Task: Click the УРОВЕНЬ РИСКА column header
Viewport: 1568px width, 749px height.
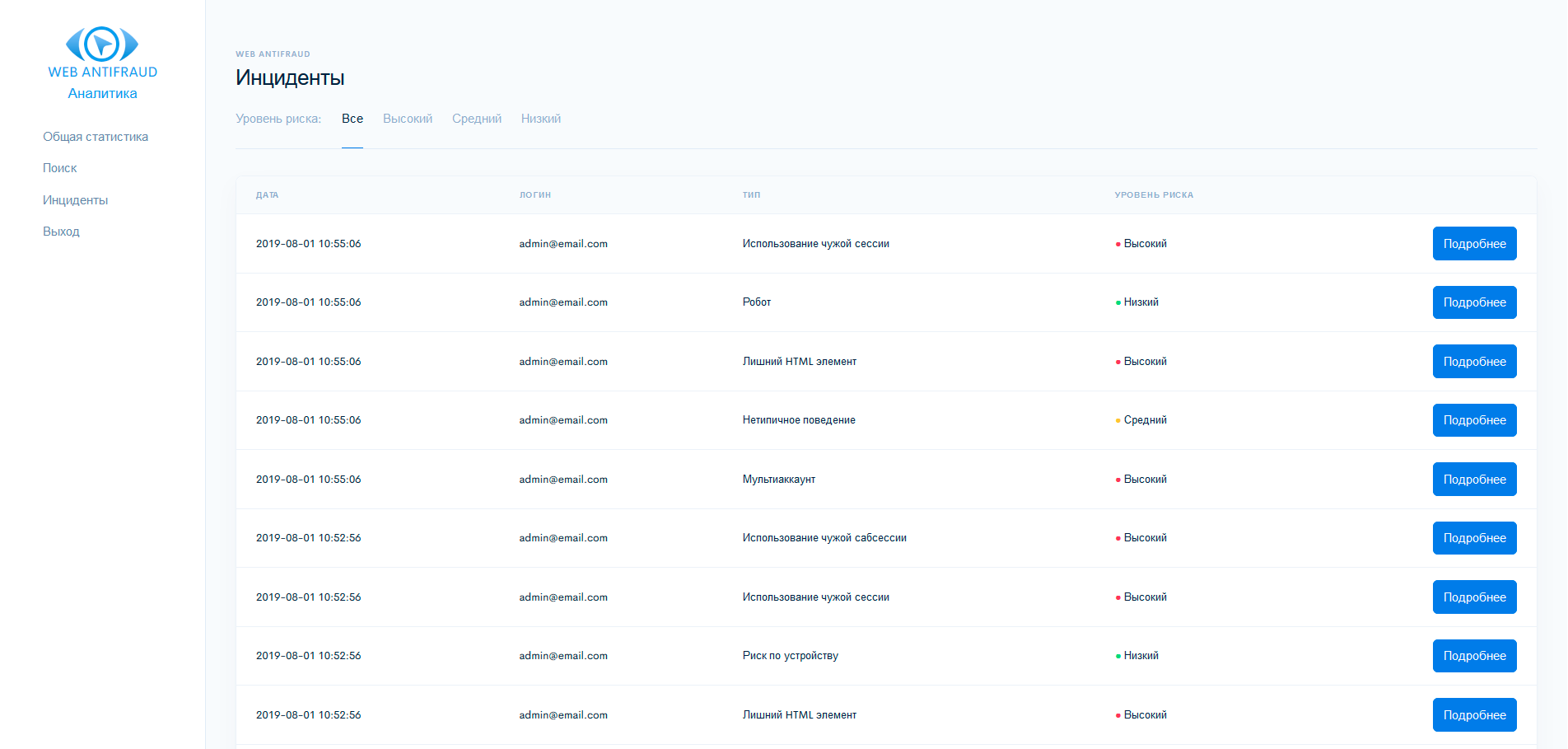Action: tap(1154, 195)
